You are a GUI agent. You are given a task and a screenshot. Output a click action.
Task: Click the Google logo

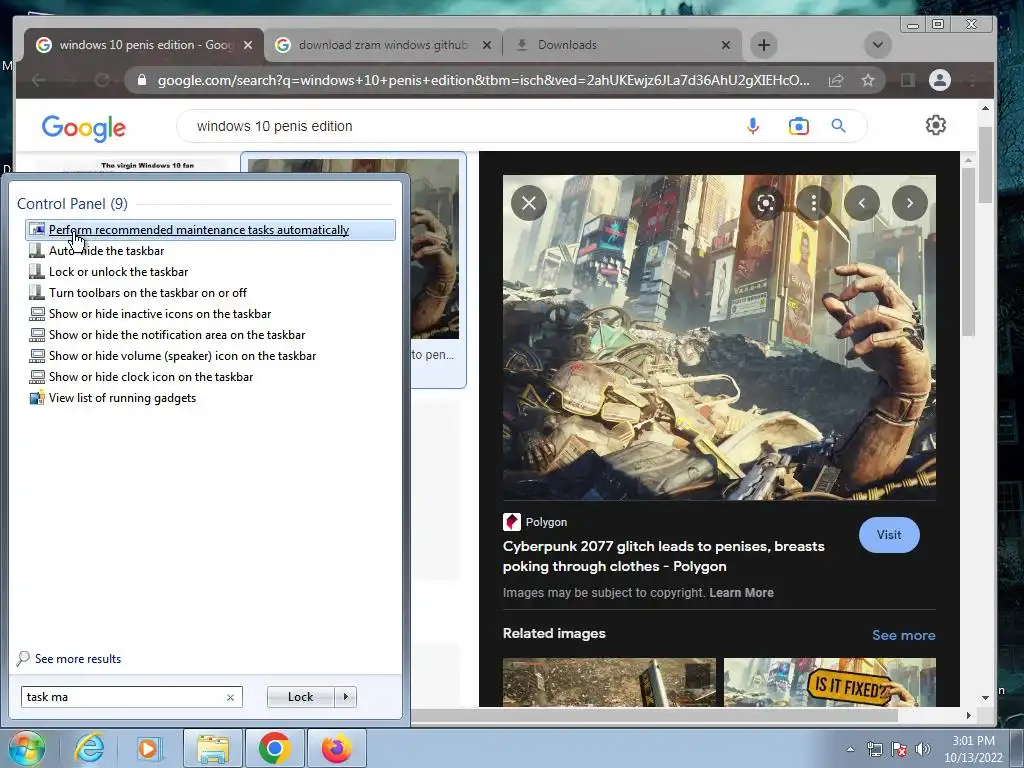[84, 128]
